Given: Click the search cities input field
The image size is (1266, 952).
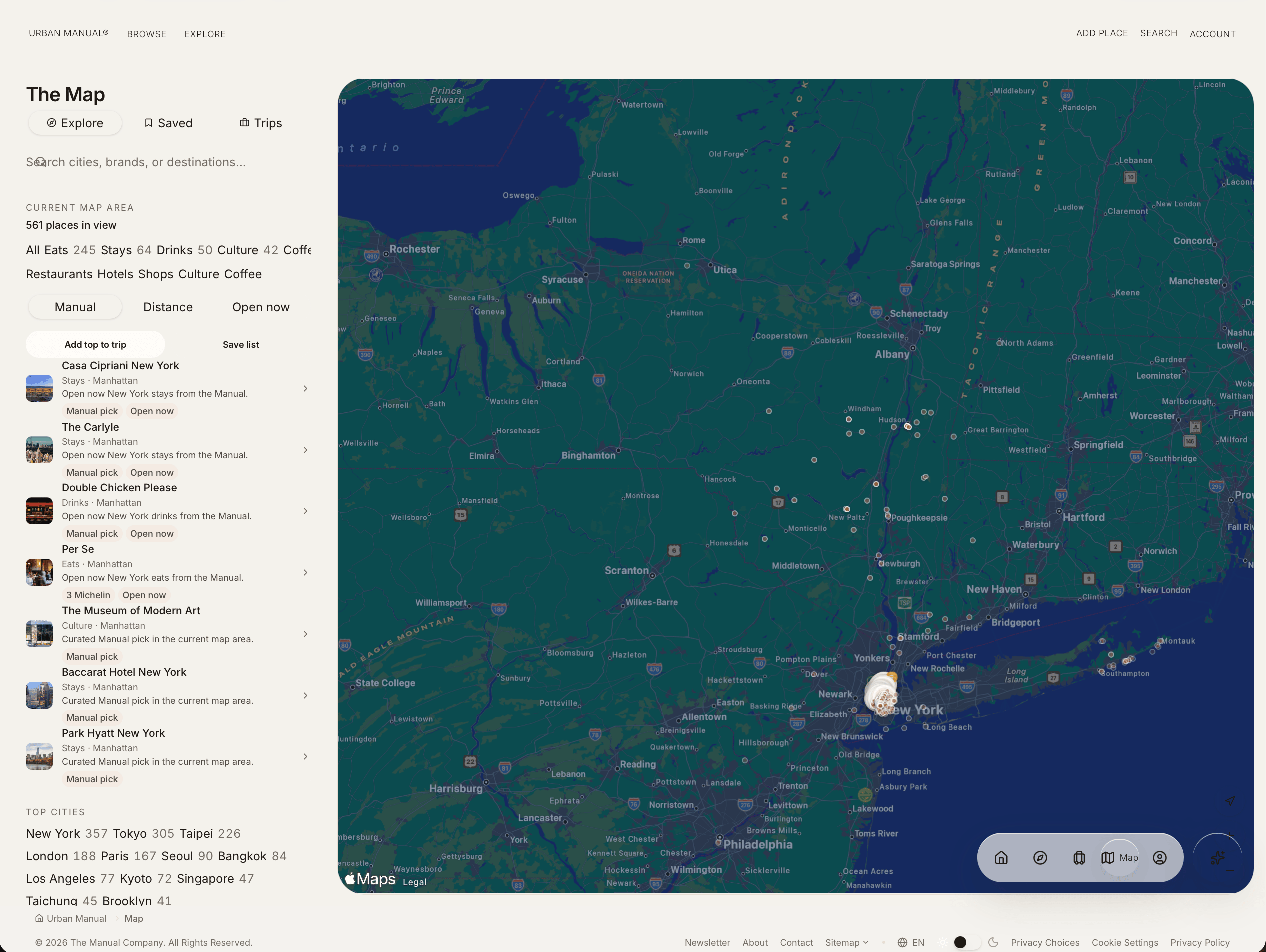Looking at the screenshot, I should coord(168,162).
